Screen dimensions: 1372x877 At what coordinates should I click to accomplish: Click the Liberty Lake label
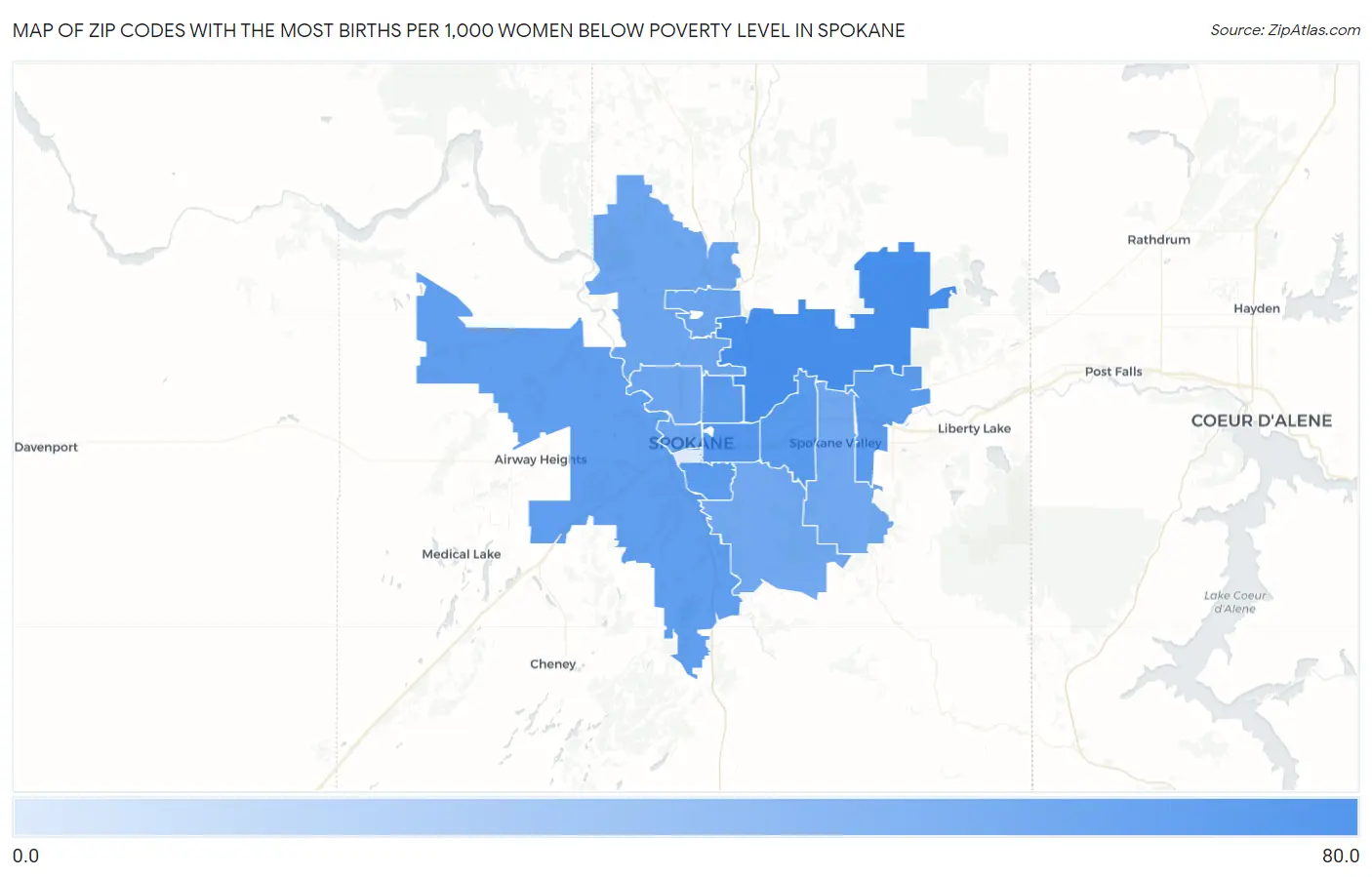(974, 428)
